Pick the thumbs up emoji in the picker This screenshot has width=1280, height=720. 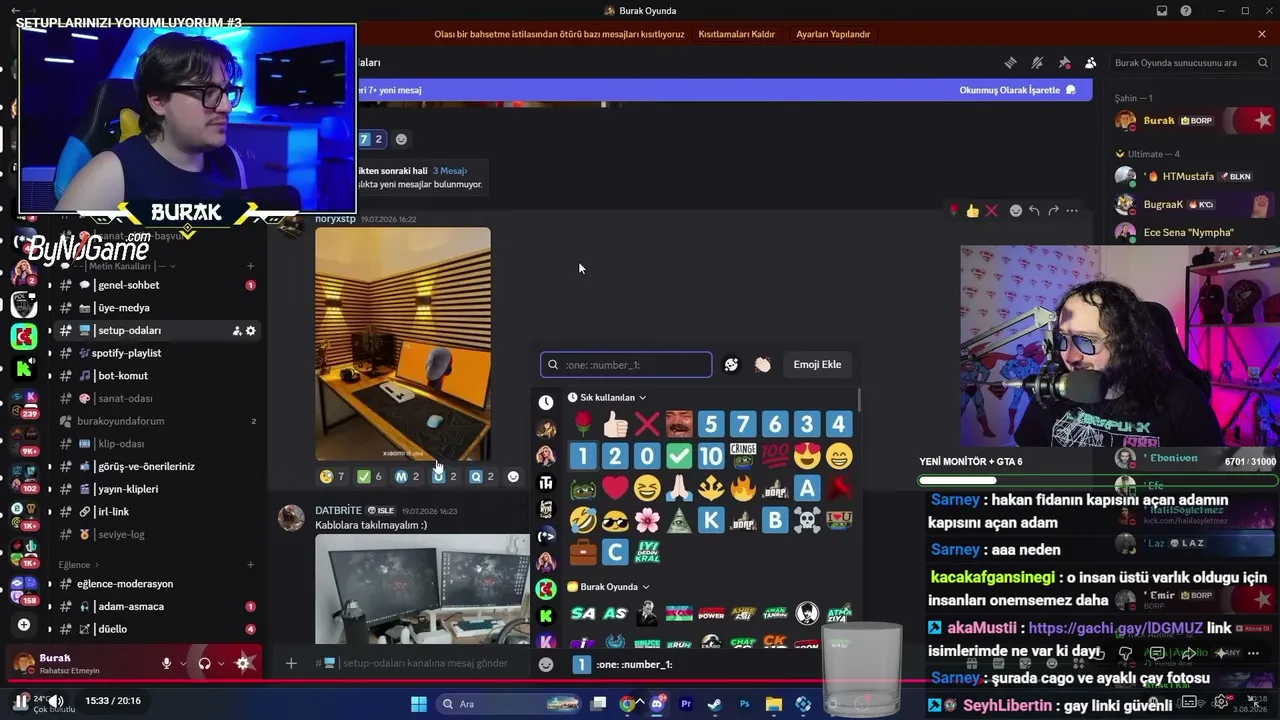615,424
